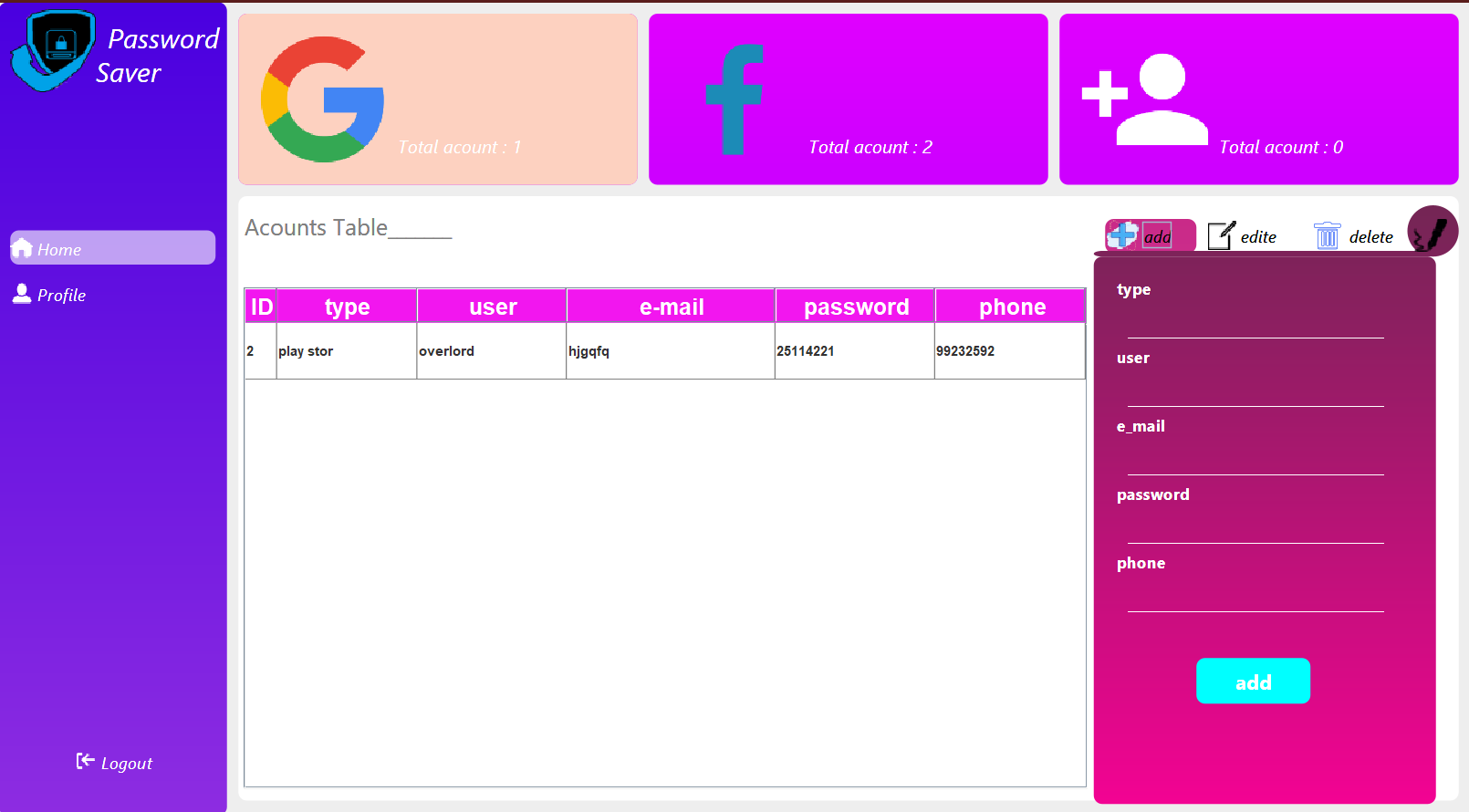1469x812 pixels.
Task: Click the Logout link
Action: (114, 762)
